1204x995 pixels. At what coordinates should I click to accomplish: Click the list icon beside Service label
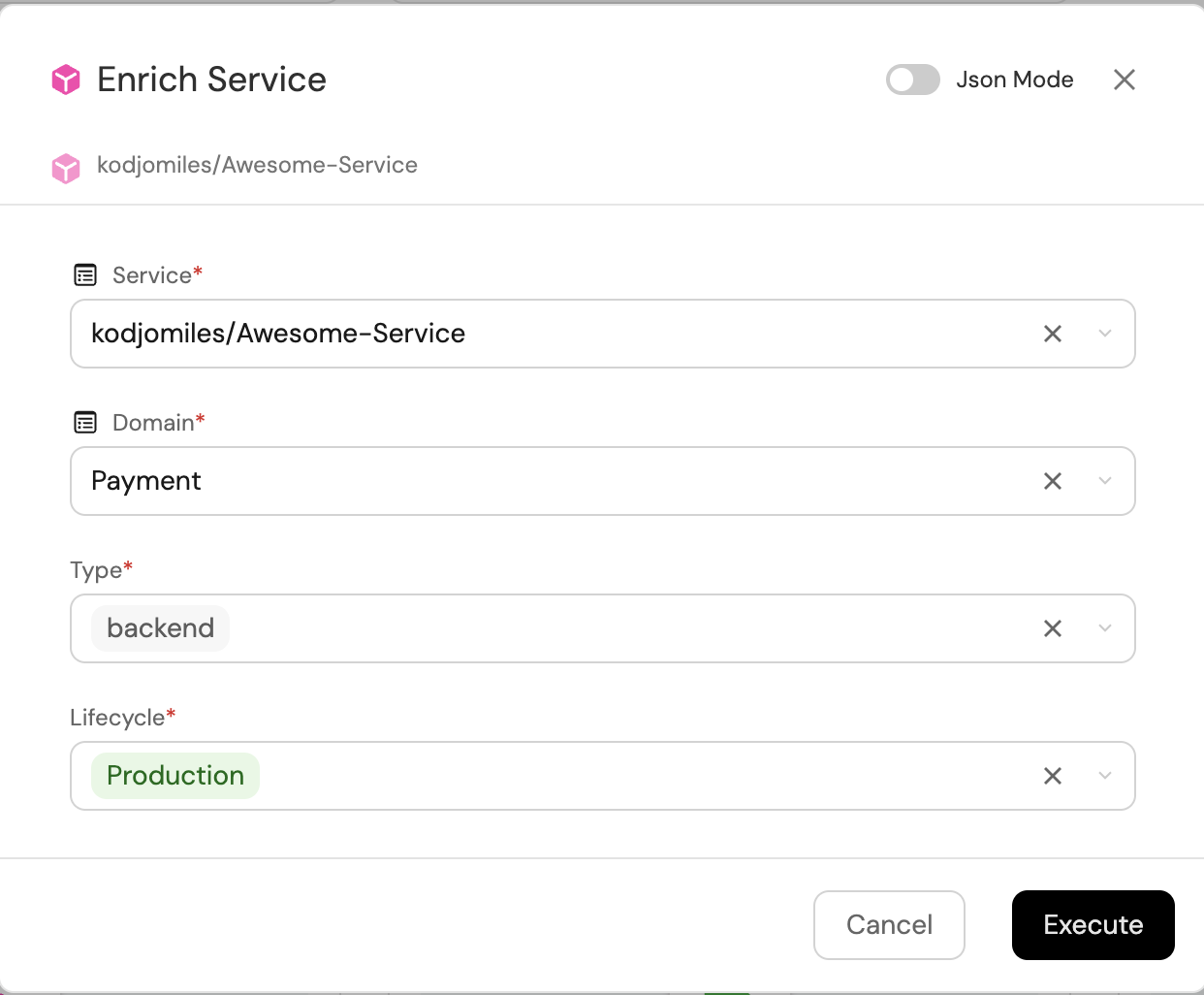[85, 275]
